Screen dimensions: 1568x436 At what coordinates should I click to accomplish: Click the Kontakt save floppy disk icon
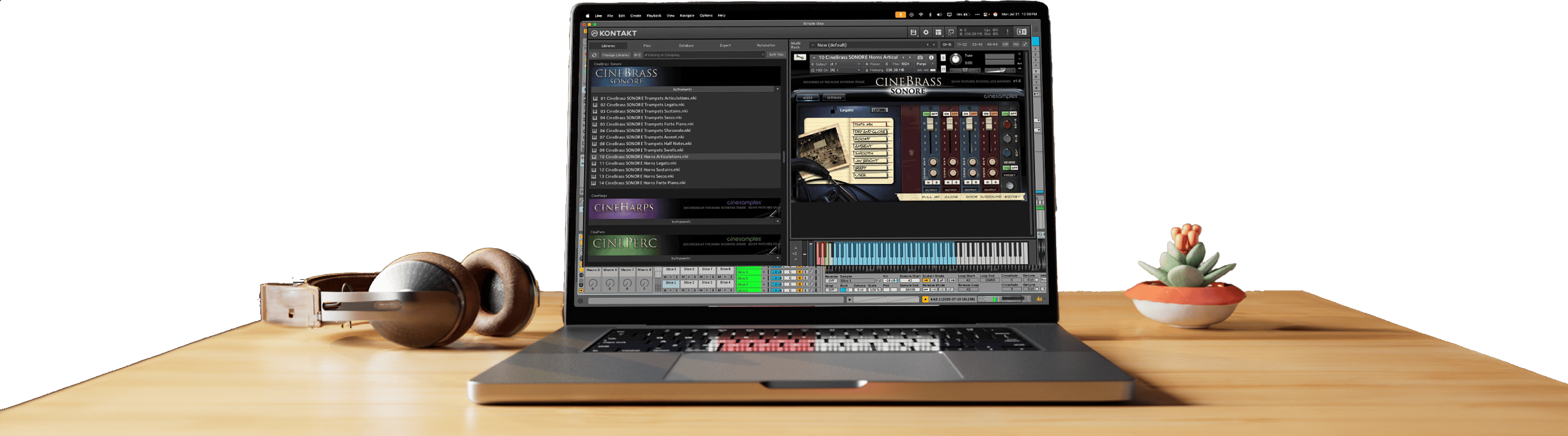tap(914, 32)
